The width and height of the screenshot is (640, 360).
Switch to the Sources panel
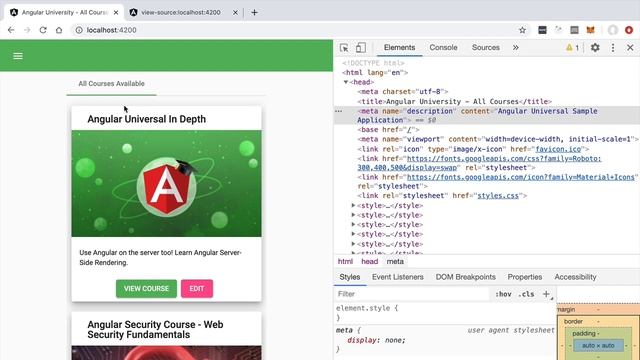click(x=486, y=48)
